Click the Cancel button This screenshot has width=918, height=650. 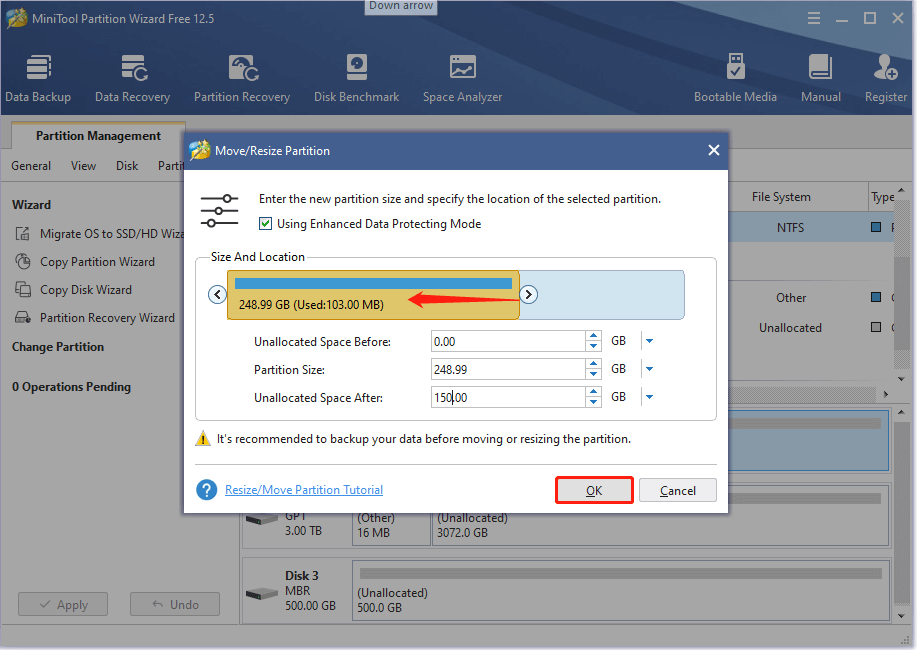click(x=677, y=490)
